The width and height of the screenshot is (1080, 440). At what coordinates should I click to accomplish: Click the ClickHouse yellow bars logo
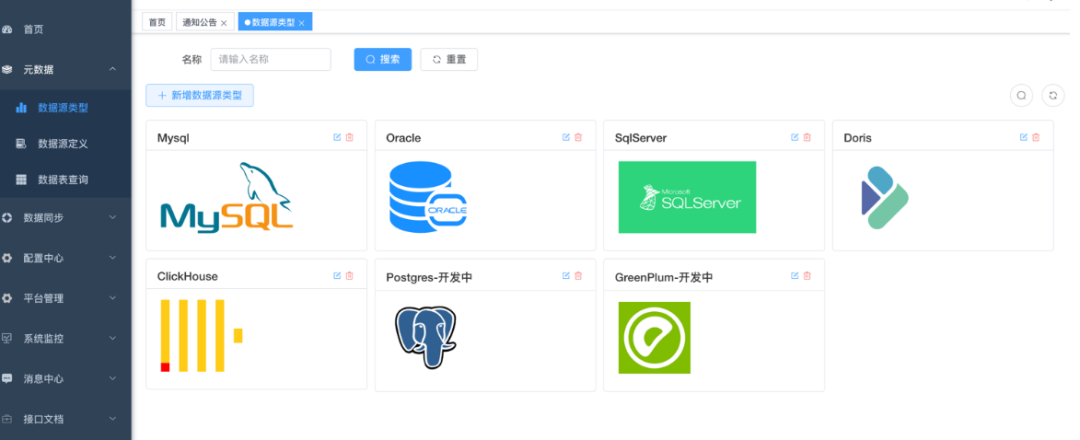[x=201, y=335]
